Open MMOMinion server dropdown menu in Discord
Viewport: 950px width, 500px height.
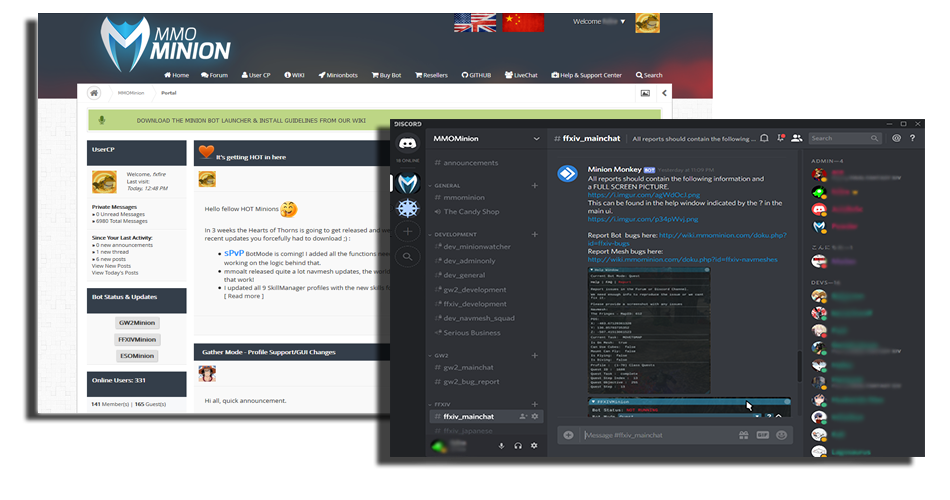click(x=536, y=138)
